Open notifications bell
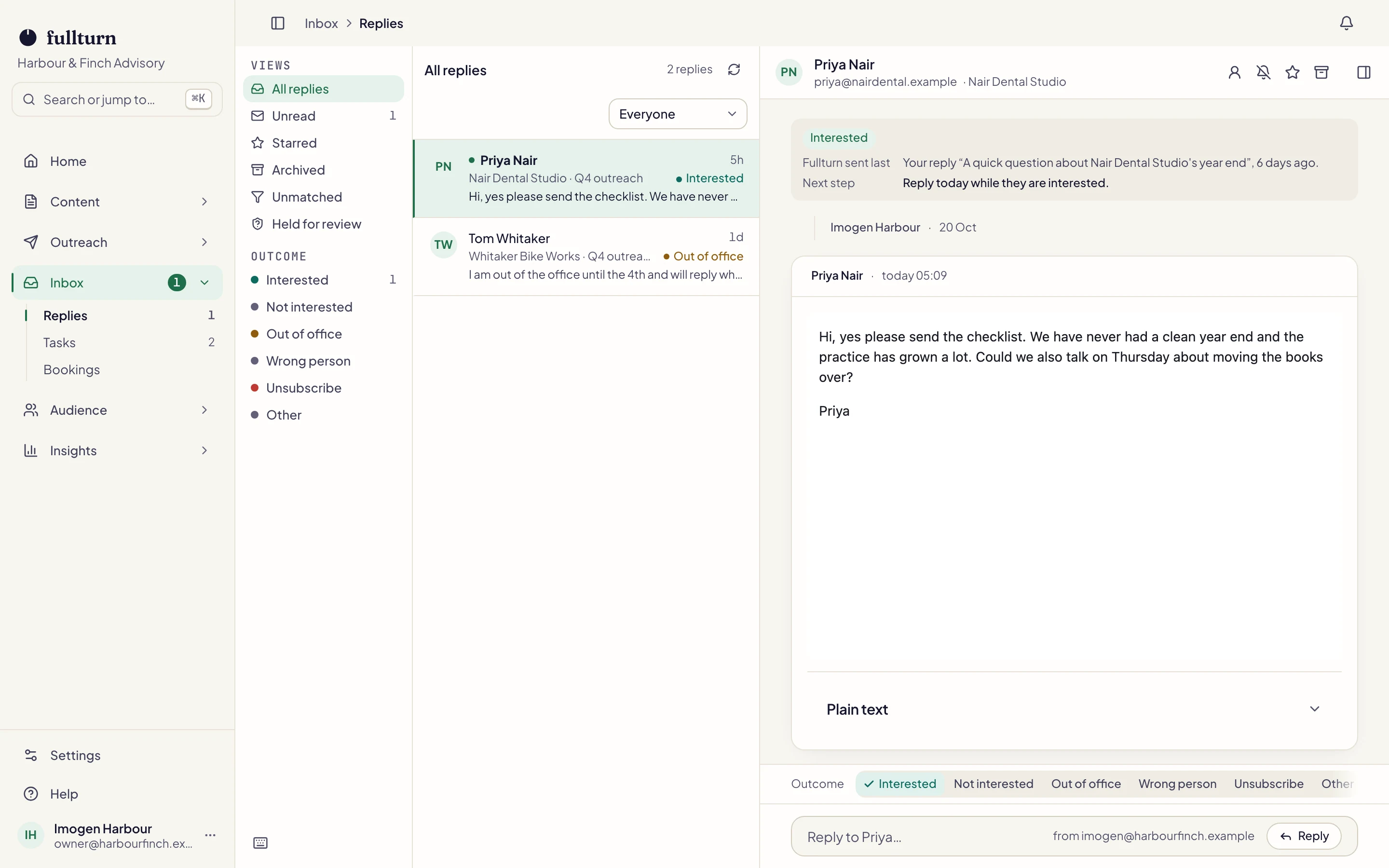 [x=1346, y=24]
